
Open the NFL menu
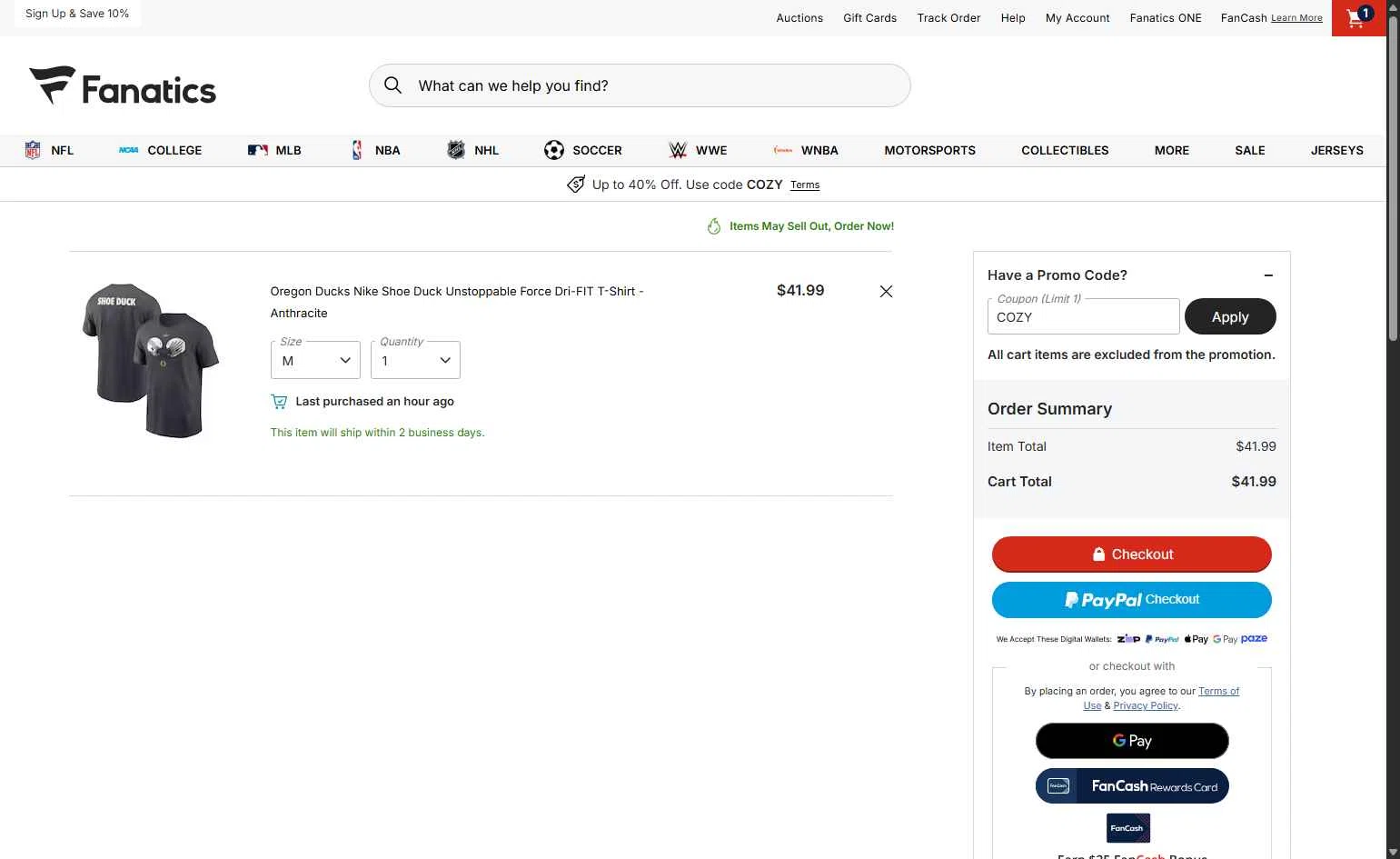[63, 150]
